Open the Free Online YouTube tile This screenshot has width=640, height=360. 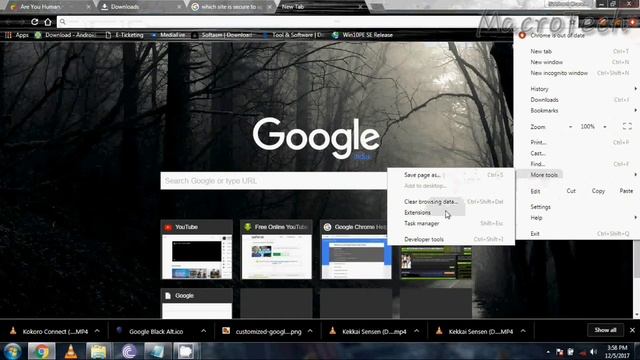(x=277, y=249)
